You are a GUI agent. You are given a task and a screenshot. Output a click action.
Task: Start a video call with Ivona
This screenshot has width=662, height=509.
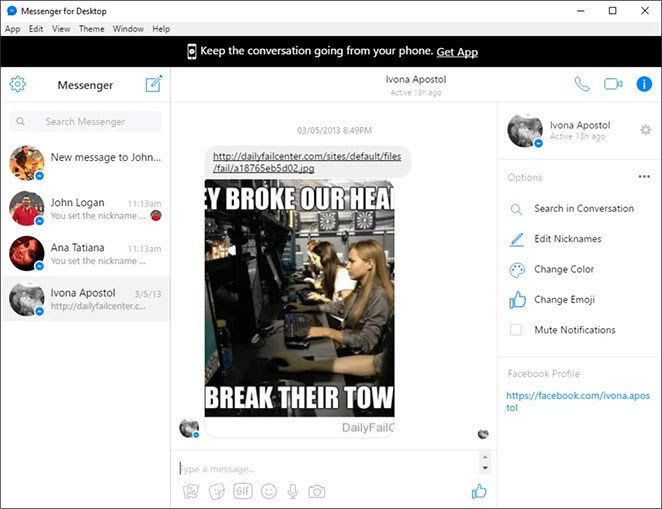(x=613, y=84)
